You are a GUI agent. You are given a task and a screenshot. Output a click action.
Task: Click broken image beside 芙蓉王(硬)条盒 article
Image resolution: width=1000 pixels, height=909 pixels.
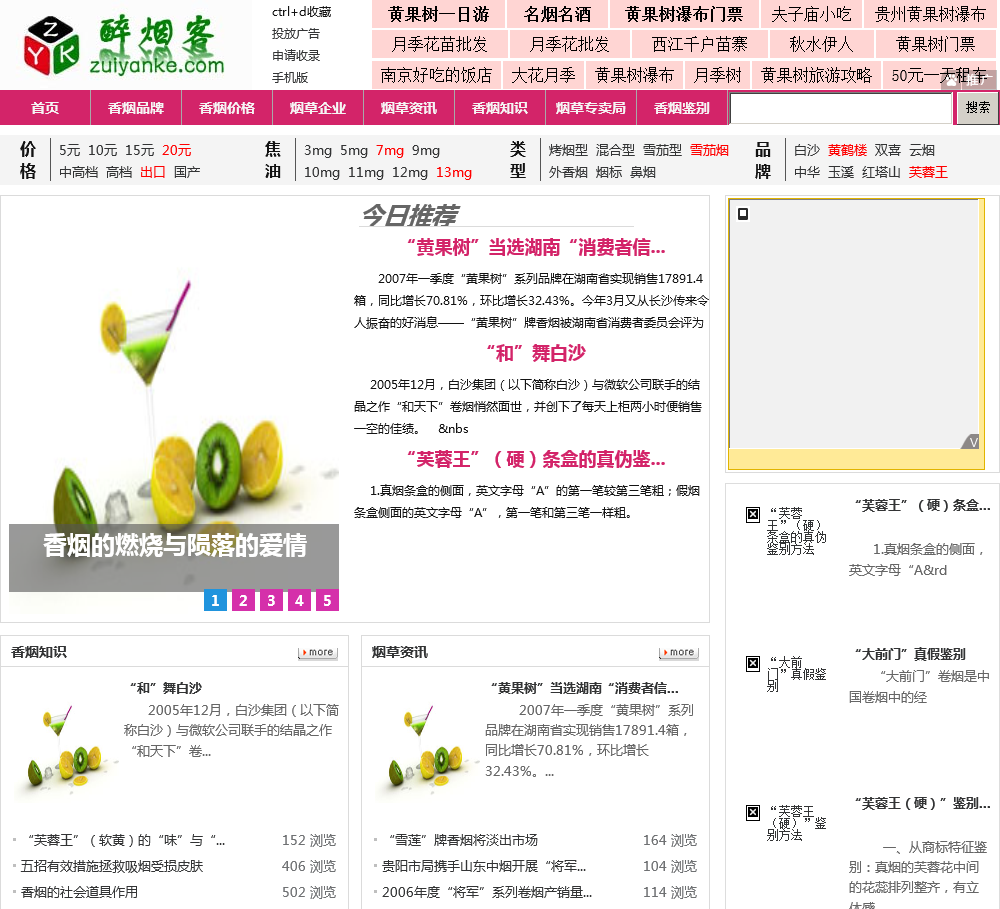click(753, 514)
